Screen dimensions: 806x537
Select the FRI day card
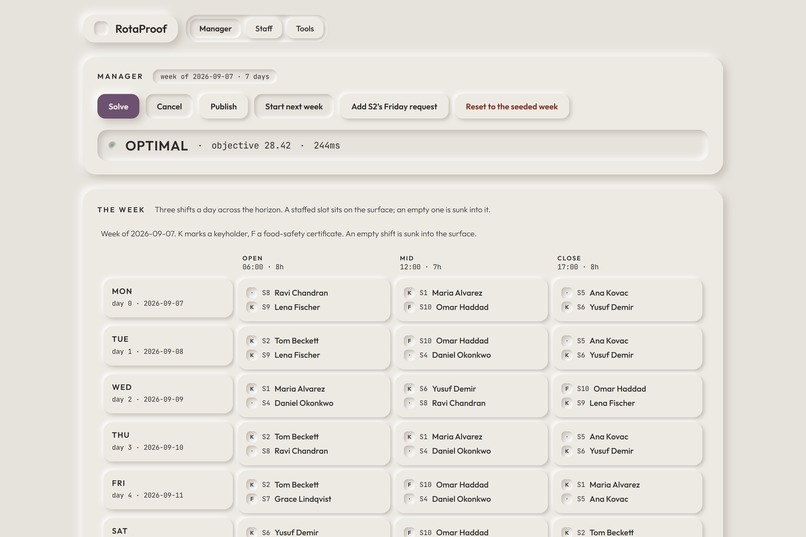168,489
